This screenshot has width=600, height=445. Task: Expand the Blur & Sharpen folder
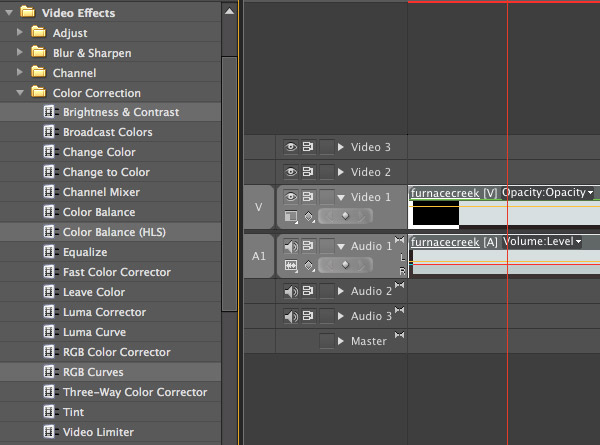[x=20, y=52]
